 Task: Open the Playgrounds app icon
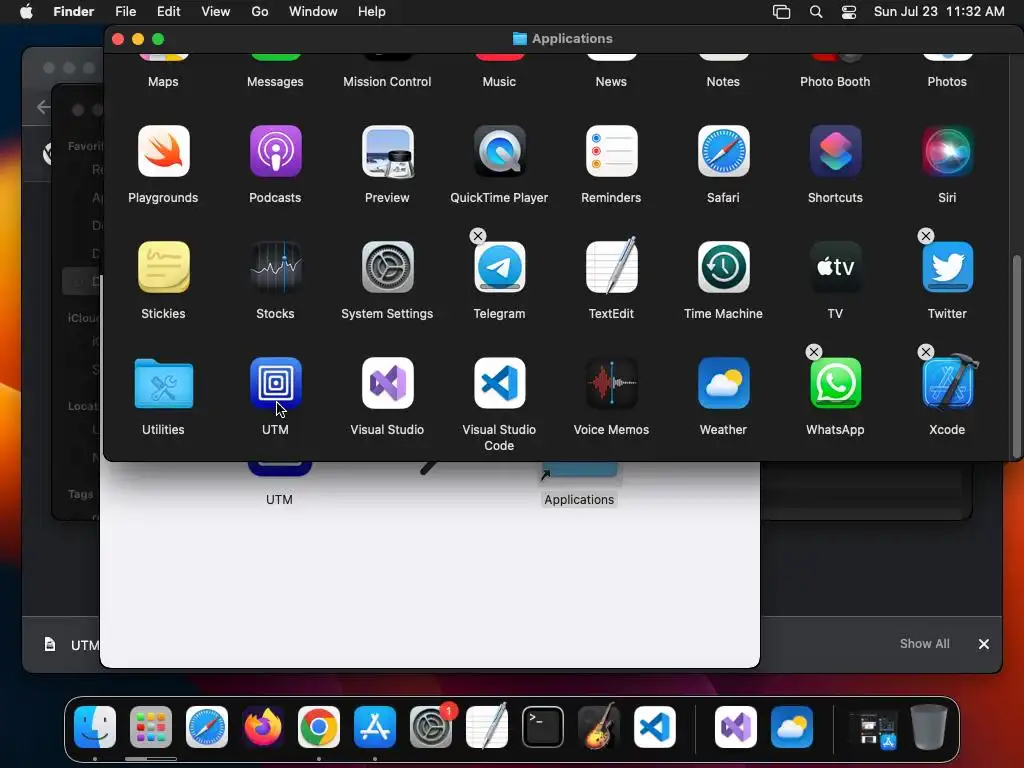(163, 152)
